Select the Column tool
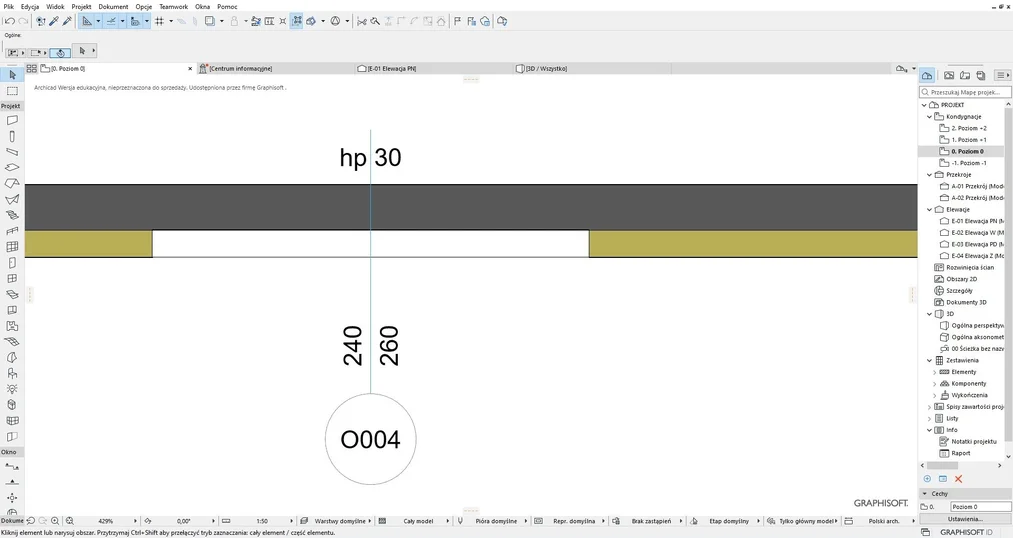The image size is (1013, 538). point(12,136)
